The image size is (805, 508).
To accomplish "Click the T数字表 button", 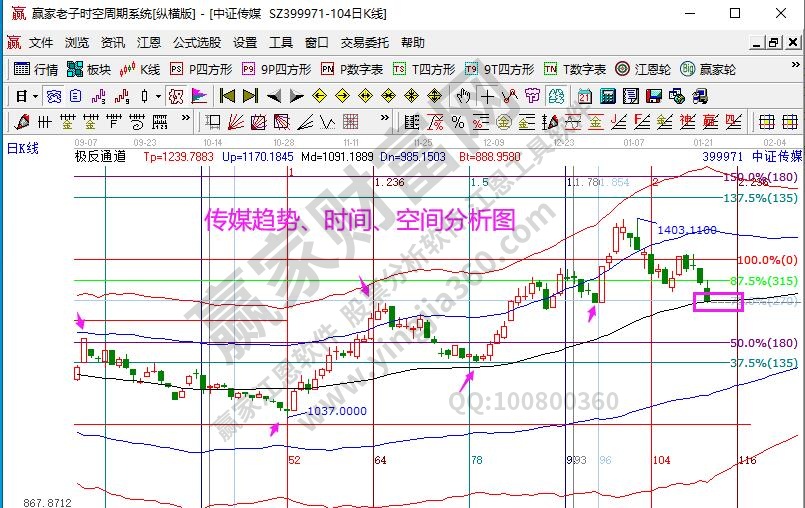I will point(575,70).
